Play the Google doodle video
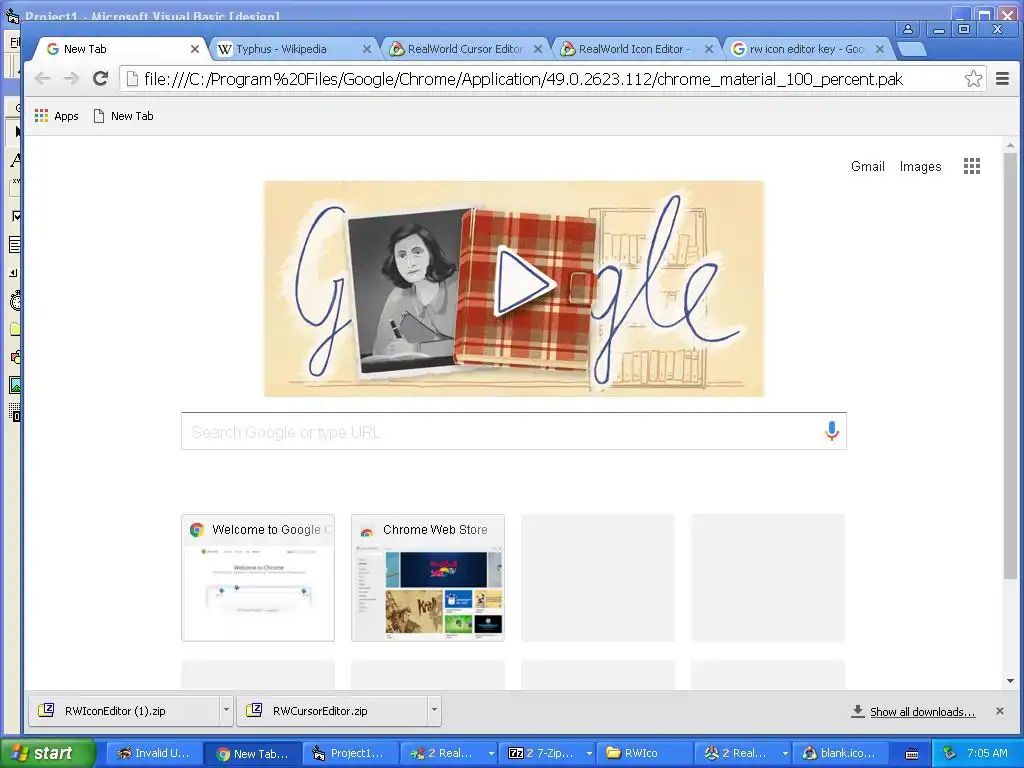Screen dimensions: 1024x768 [x=524, y=283]
